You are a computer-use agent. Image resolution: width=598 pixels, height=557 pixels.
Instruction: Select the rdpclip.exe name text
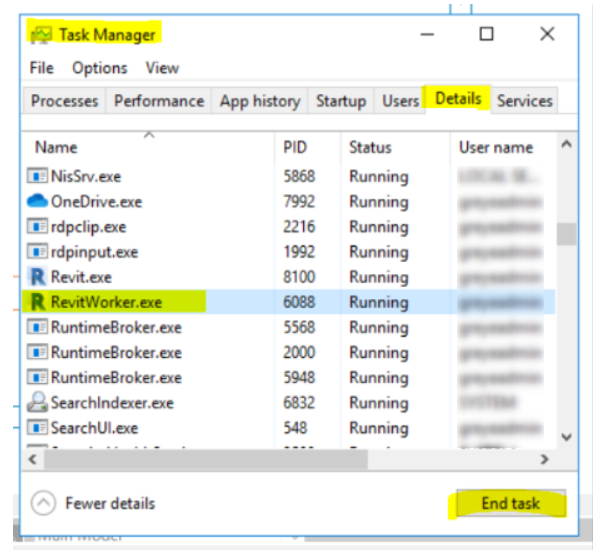pos(88,227)
